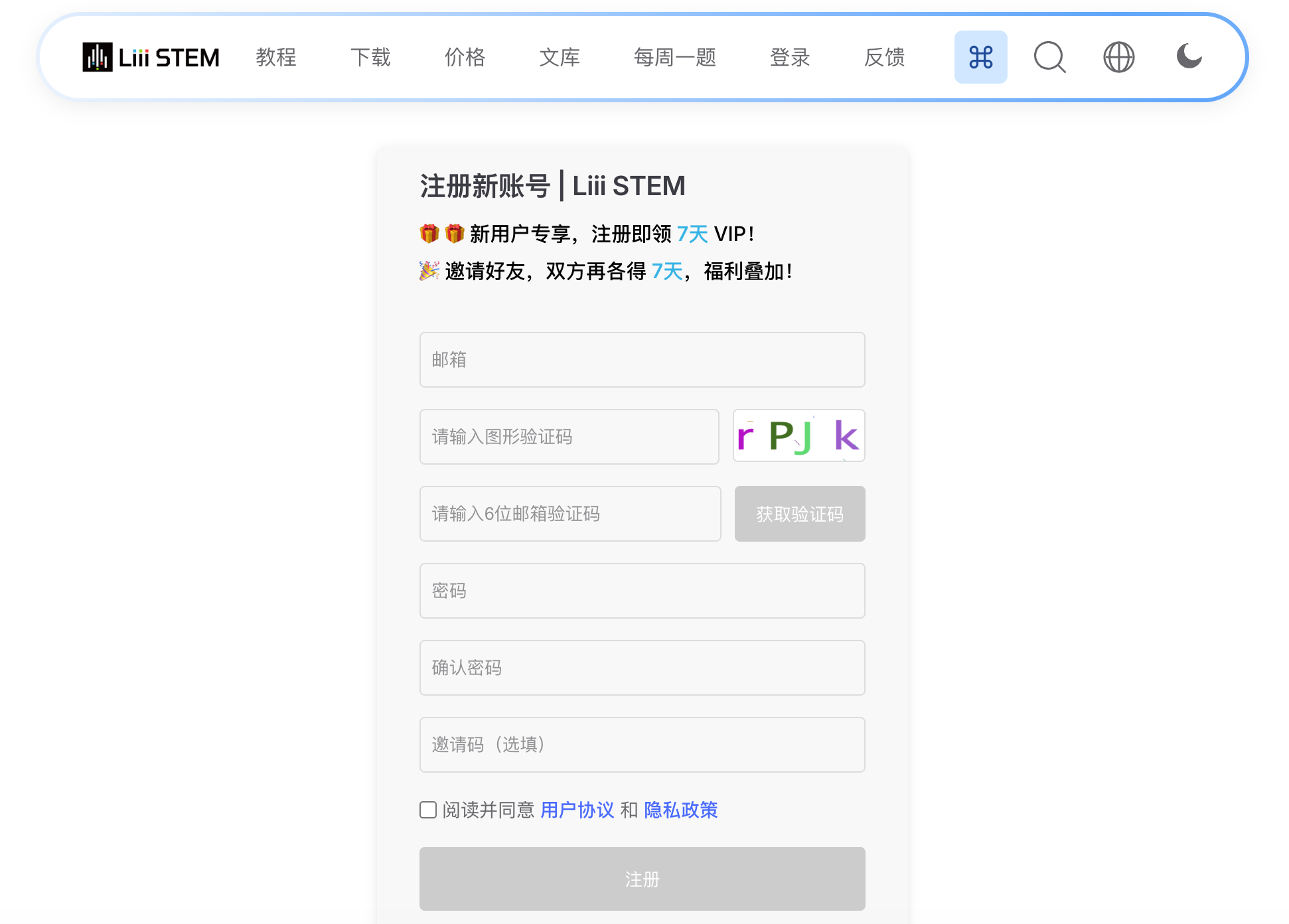Image resolution: width=1289 pixels, height=924 pixels.
Task: Open the 用户协议 link
Action: (577, 810)
